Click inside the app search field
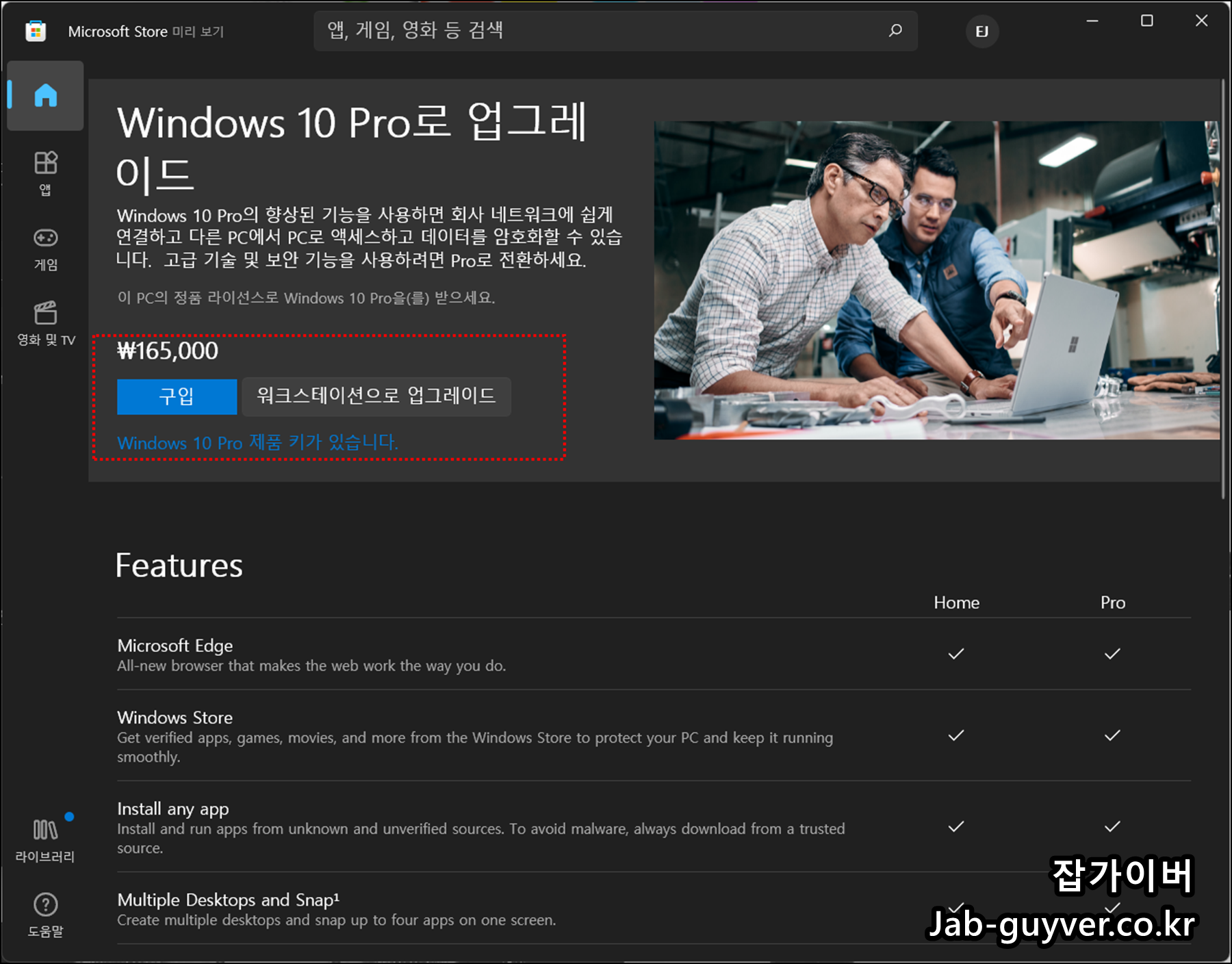The height and width of the screenshot is (964, 1232). 582,30
